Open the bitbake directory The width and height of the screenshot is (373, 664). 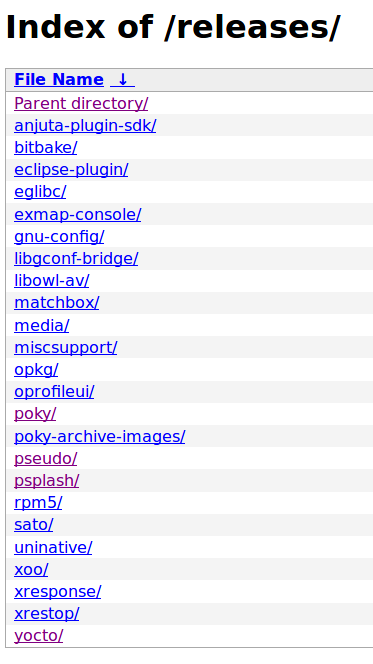(x=46, y=147)
